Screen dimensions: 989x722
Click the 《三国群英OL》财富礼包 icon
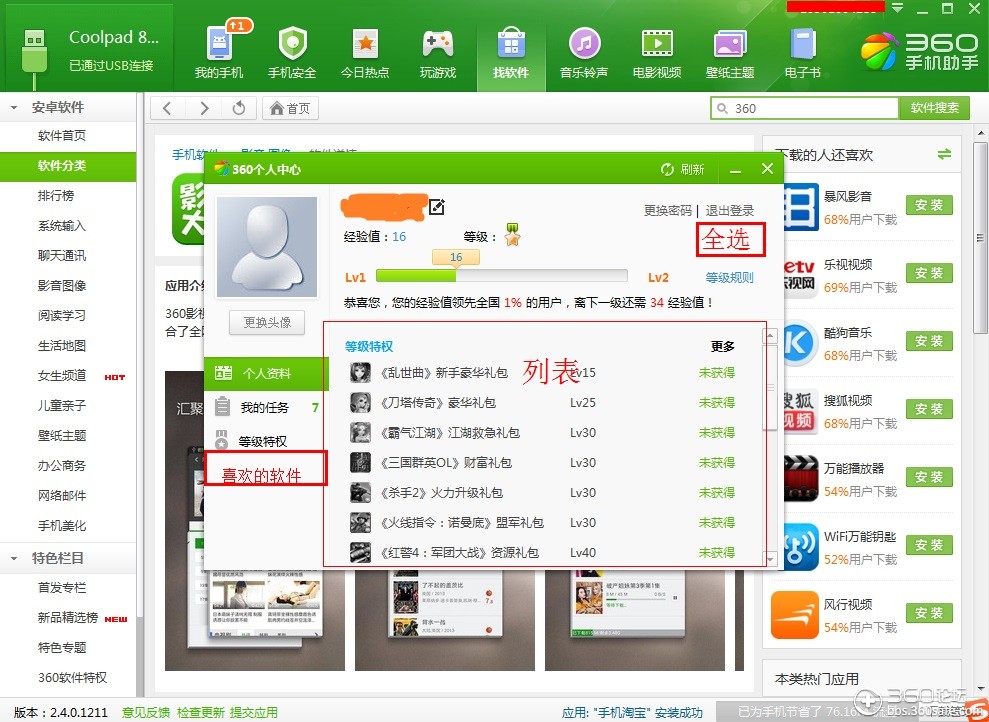(360, 462)
